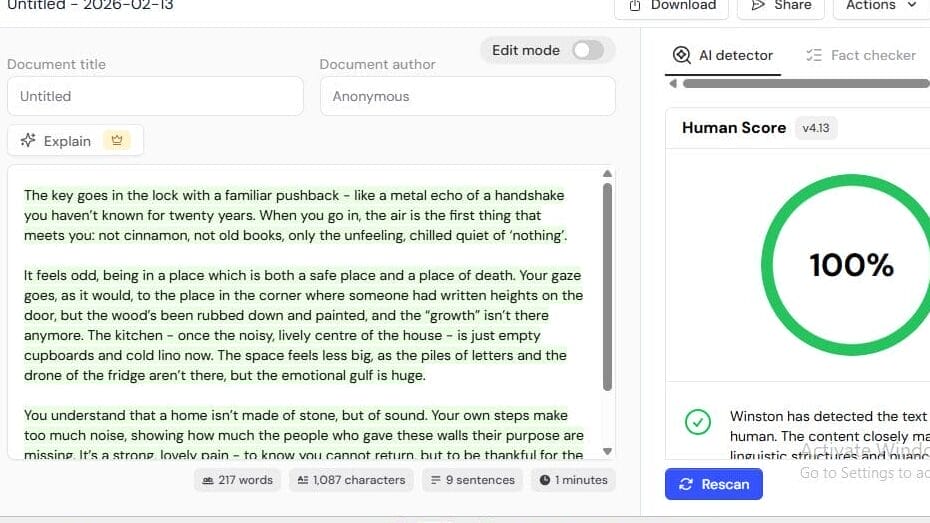Screen dimensions: 930x523
Task: Click the crown premium icon beside Explain
Action: 118,141
